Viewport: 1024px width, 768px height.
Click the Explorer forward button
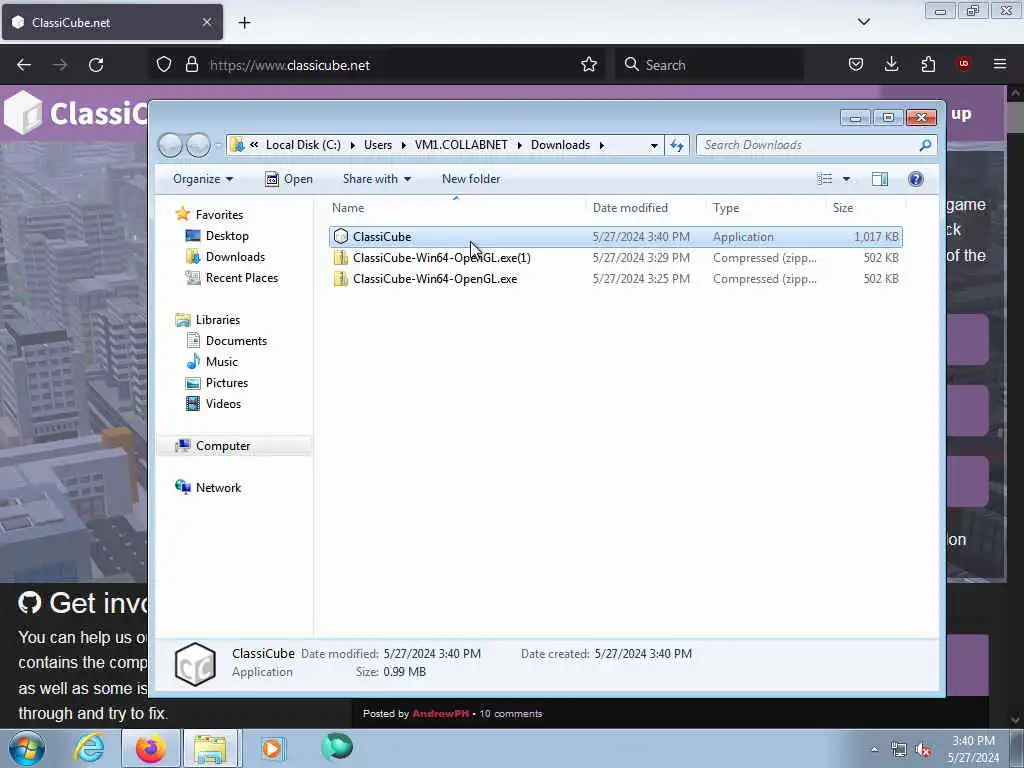198,145
